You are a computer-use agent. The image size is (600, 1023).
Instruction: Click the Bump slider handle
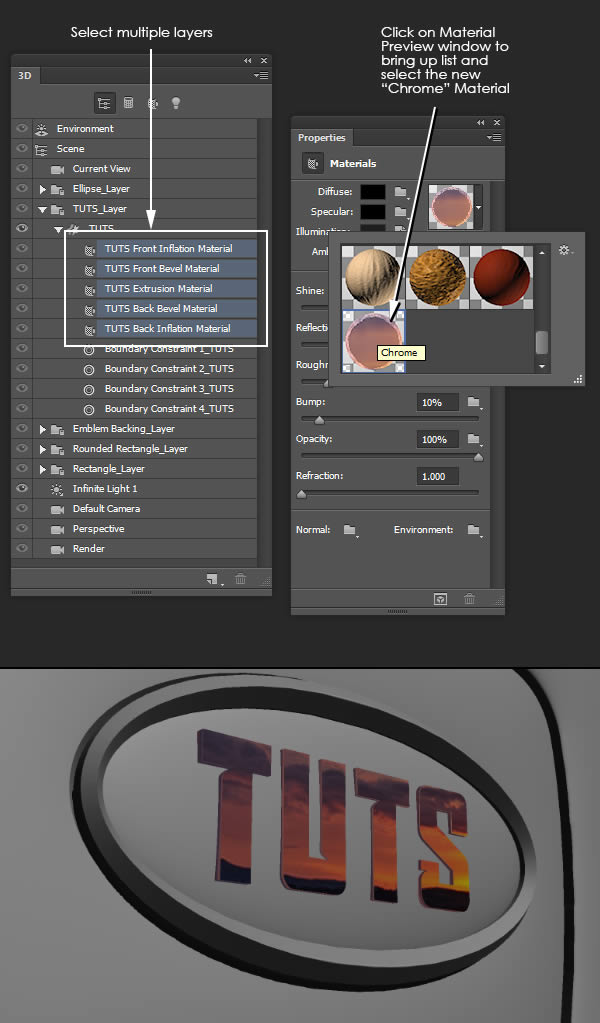tap(319, 420)
